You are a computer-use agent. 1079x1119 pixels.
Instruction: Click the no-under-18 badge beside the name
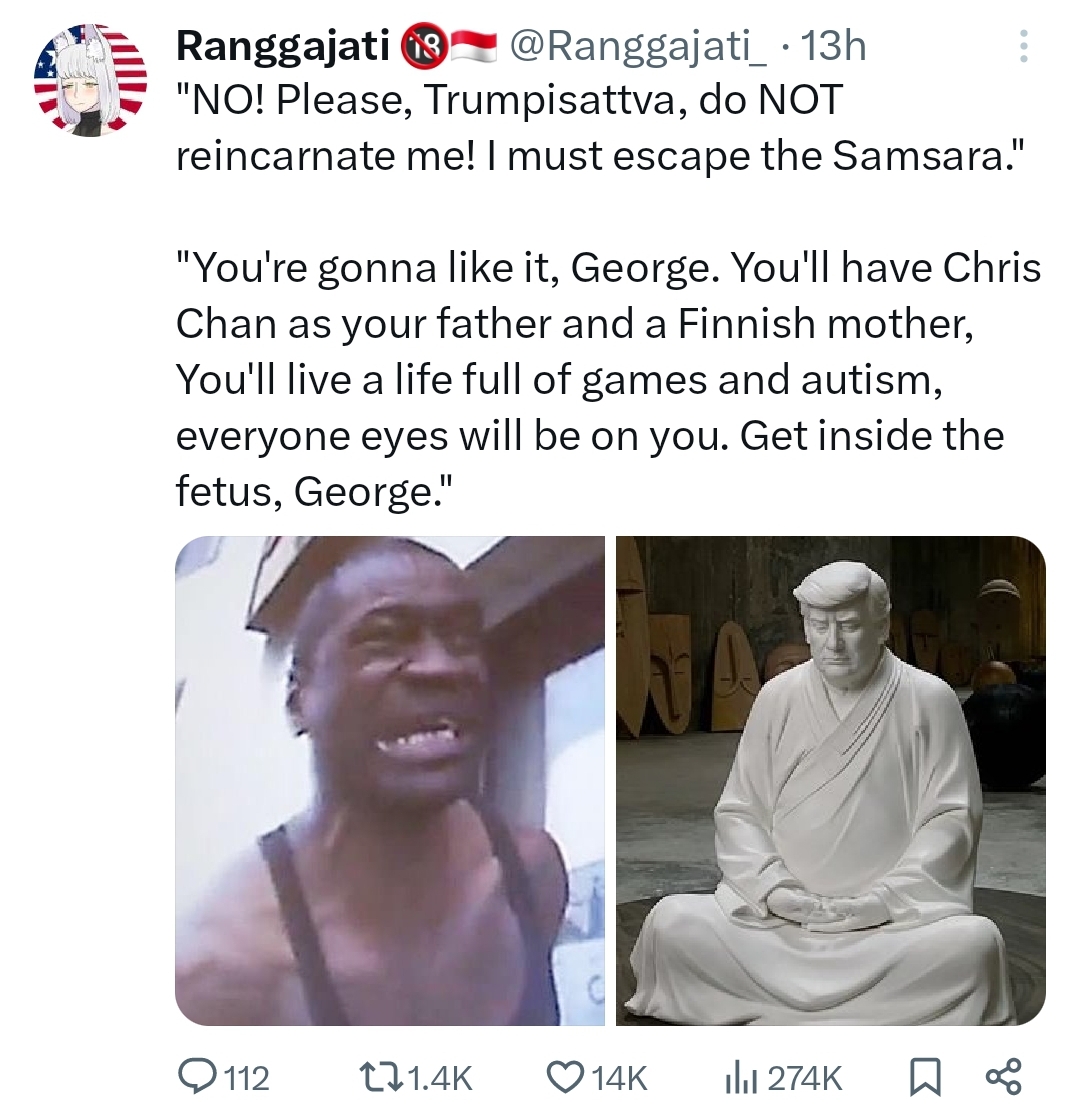pos(421,47)
